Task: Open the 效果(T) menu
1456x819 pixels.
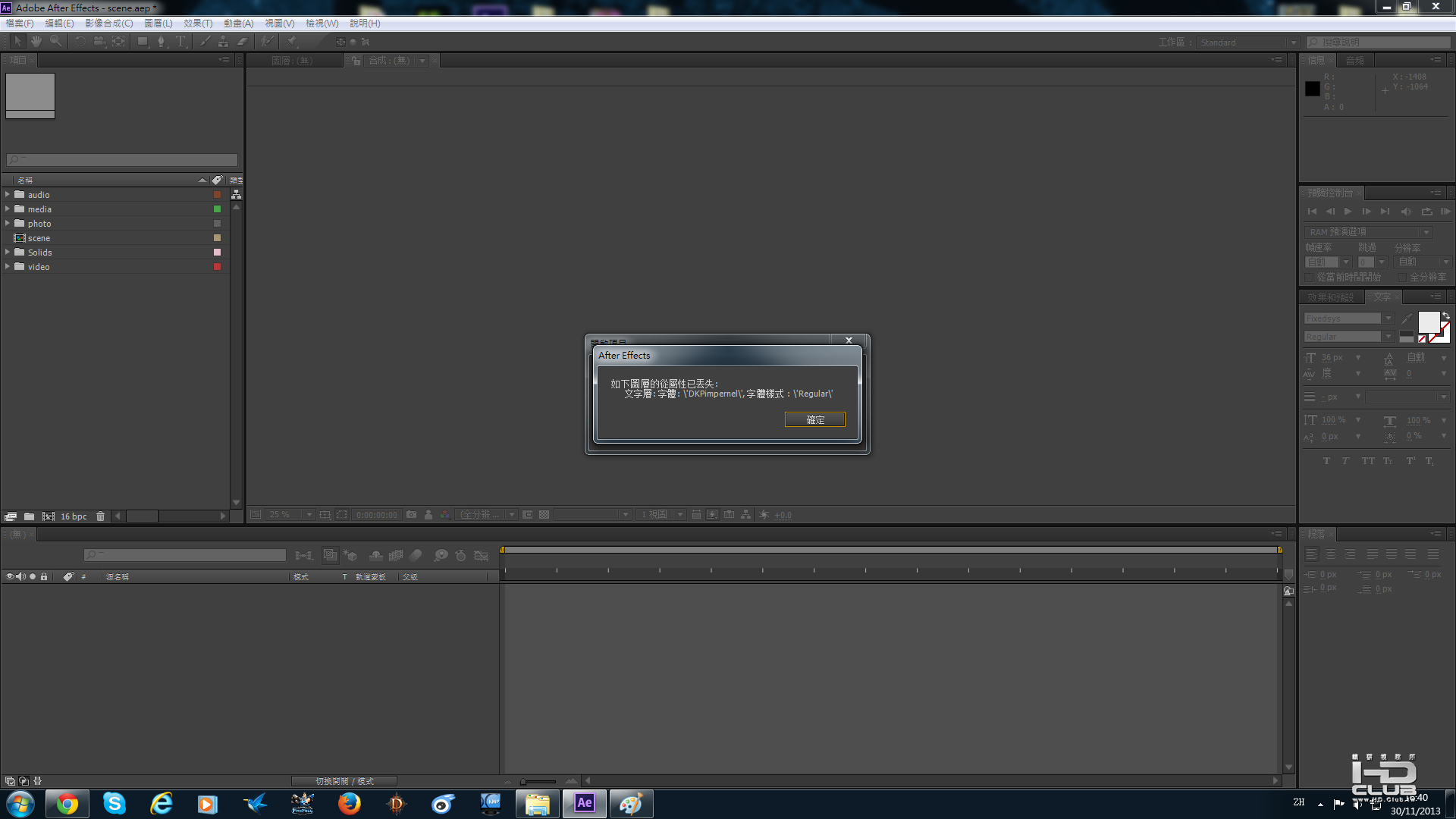Action: tap(198, 24)
